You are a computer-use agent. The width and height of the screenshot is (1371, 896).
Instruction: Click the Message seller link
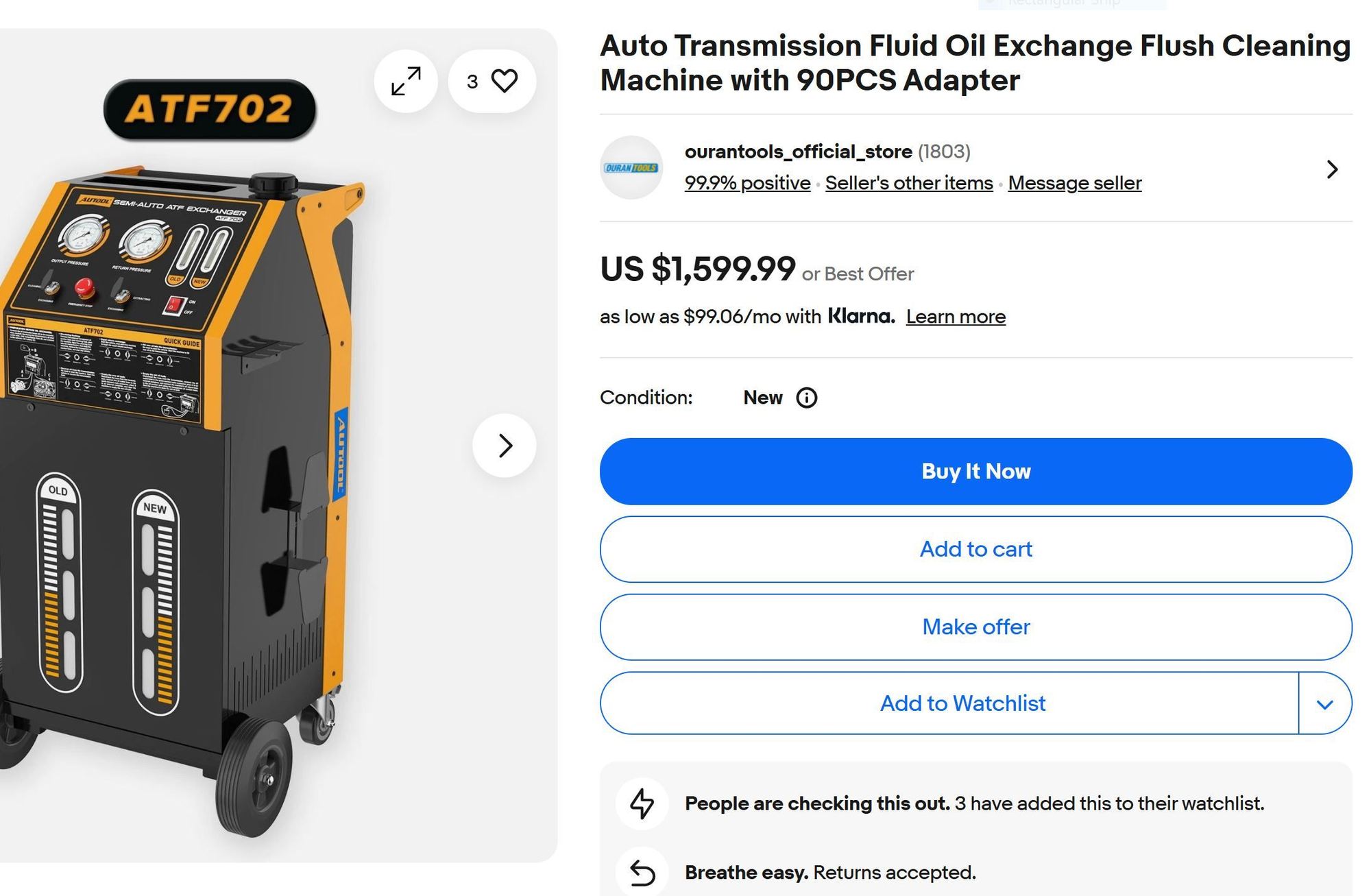click(x=1074, y=183)
